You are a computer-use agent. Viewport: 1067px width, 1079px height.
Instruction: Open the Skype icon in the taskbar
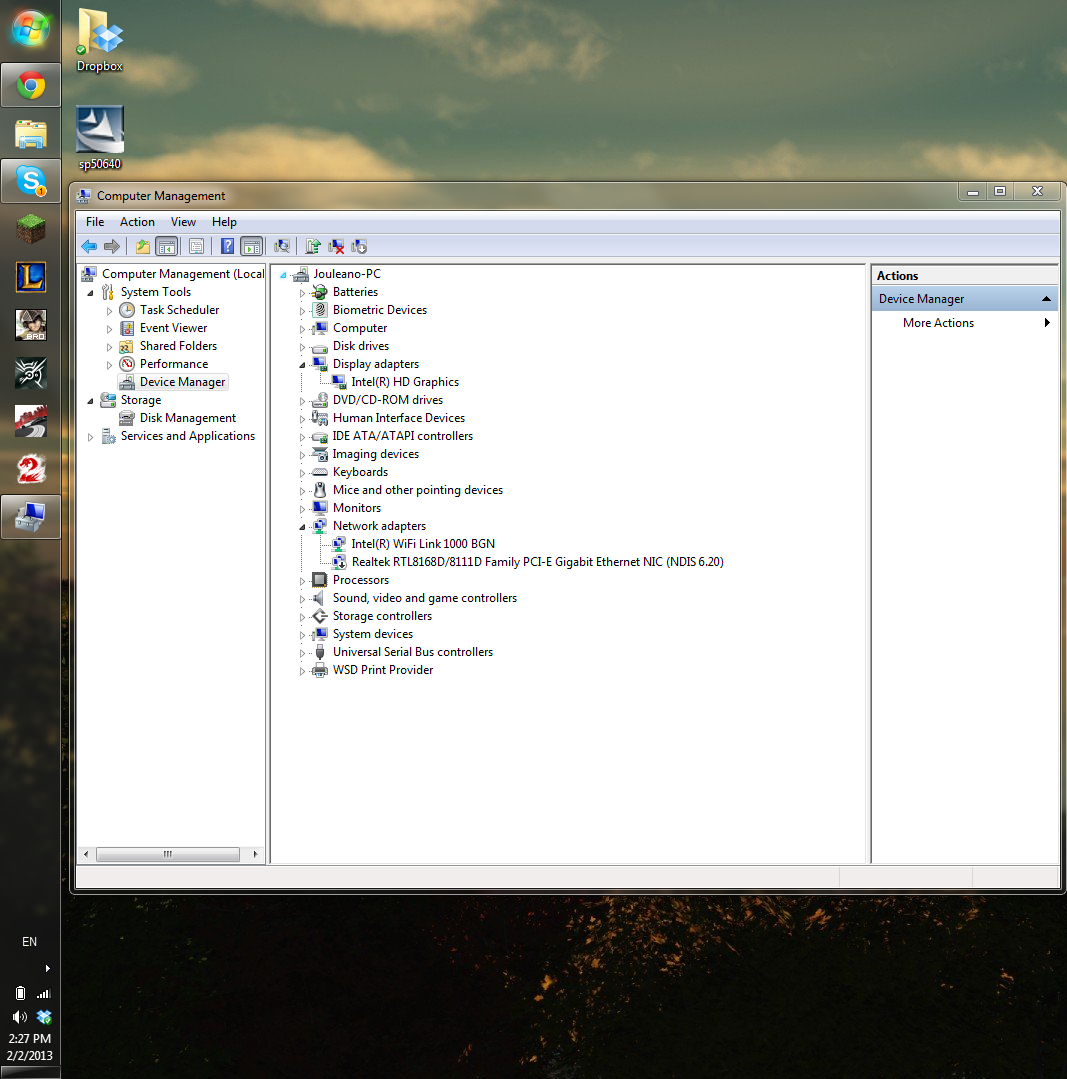(x=31, y=181)
